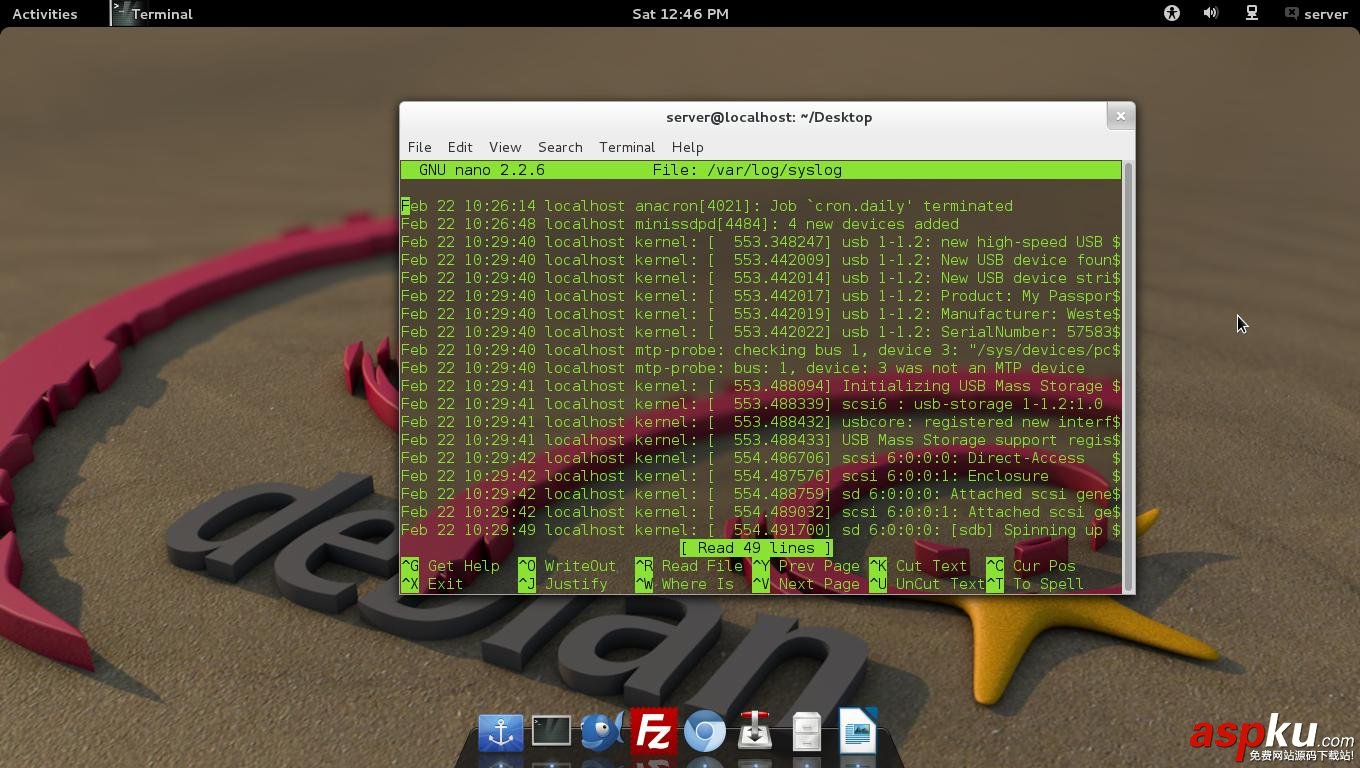Viewport: 1360px width, 768px height.
Task: Open the anchor dock launcher icon
Action: tap(501, 732)
